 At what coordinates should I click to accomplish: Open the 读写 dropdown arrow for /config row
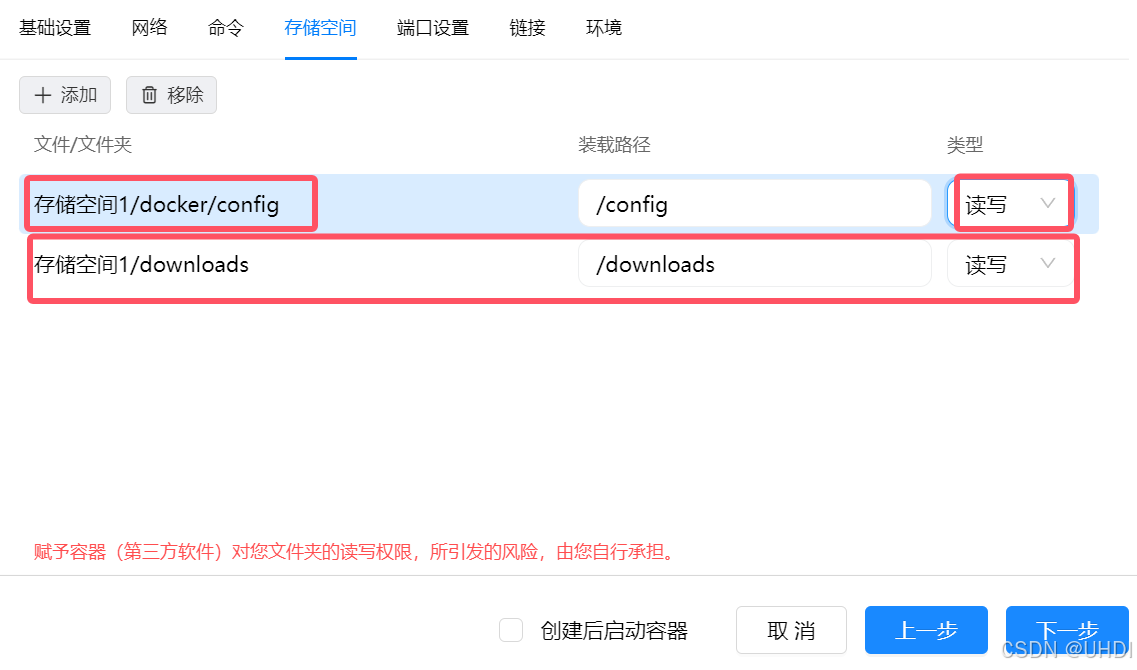click(x=1047, y=203)
